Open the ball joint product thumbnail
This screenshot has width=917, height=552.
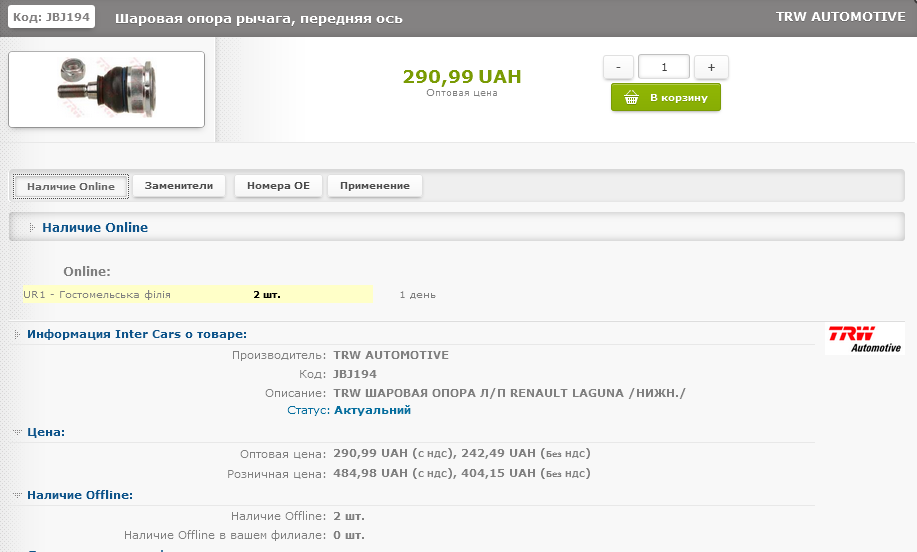(106, 89)
